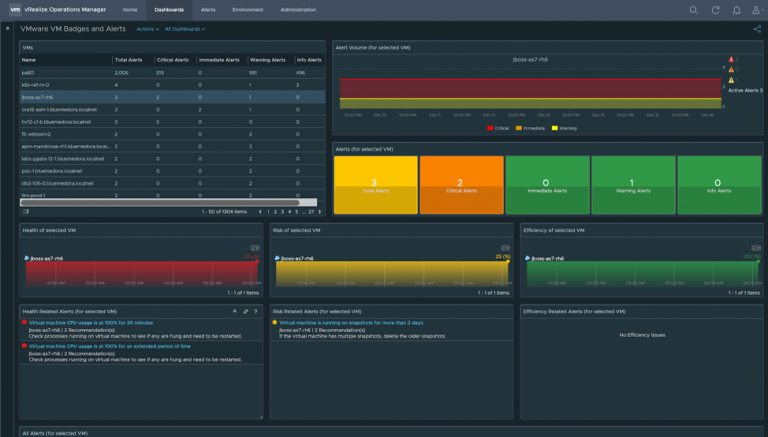This screenshot has width=768, height=437.
Task: Open the search magnifier in top bar
Action: pos(694,9)
